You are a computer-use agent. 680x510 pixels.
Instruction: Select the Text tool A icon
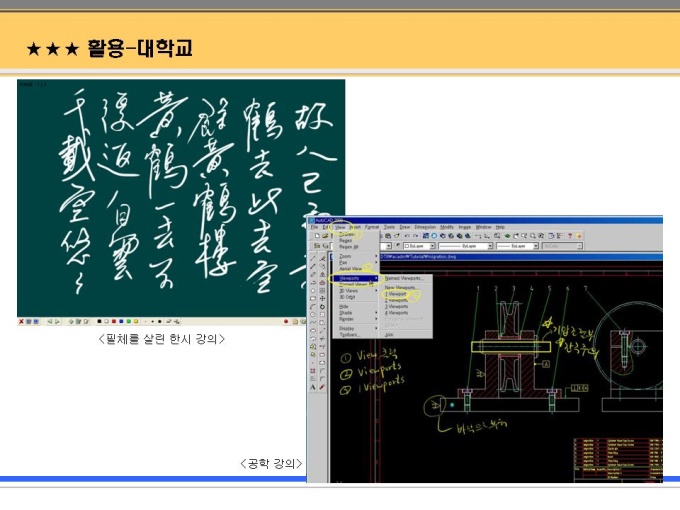[313, 387]
